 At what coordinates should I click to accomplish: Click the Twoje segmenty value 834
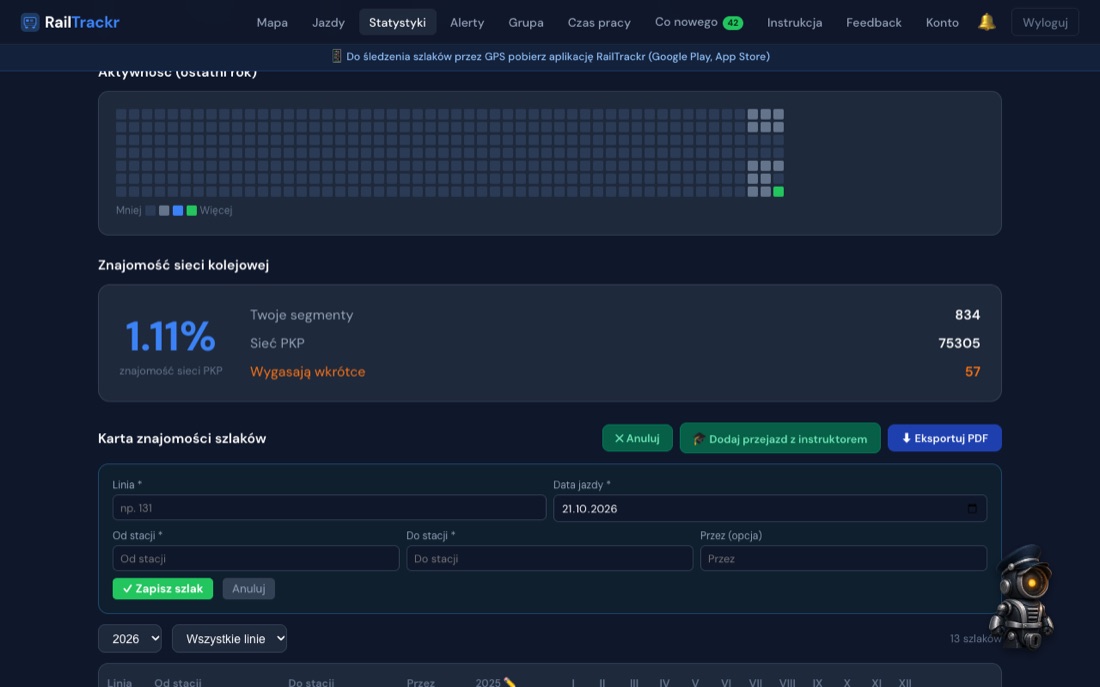click(x=967, y=315)
